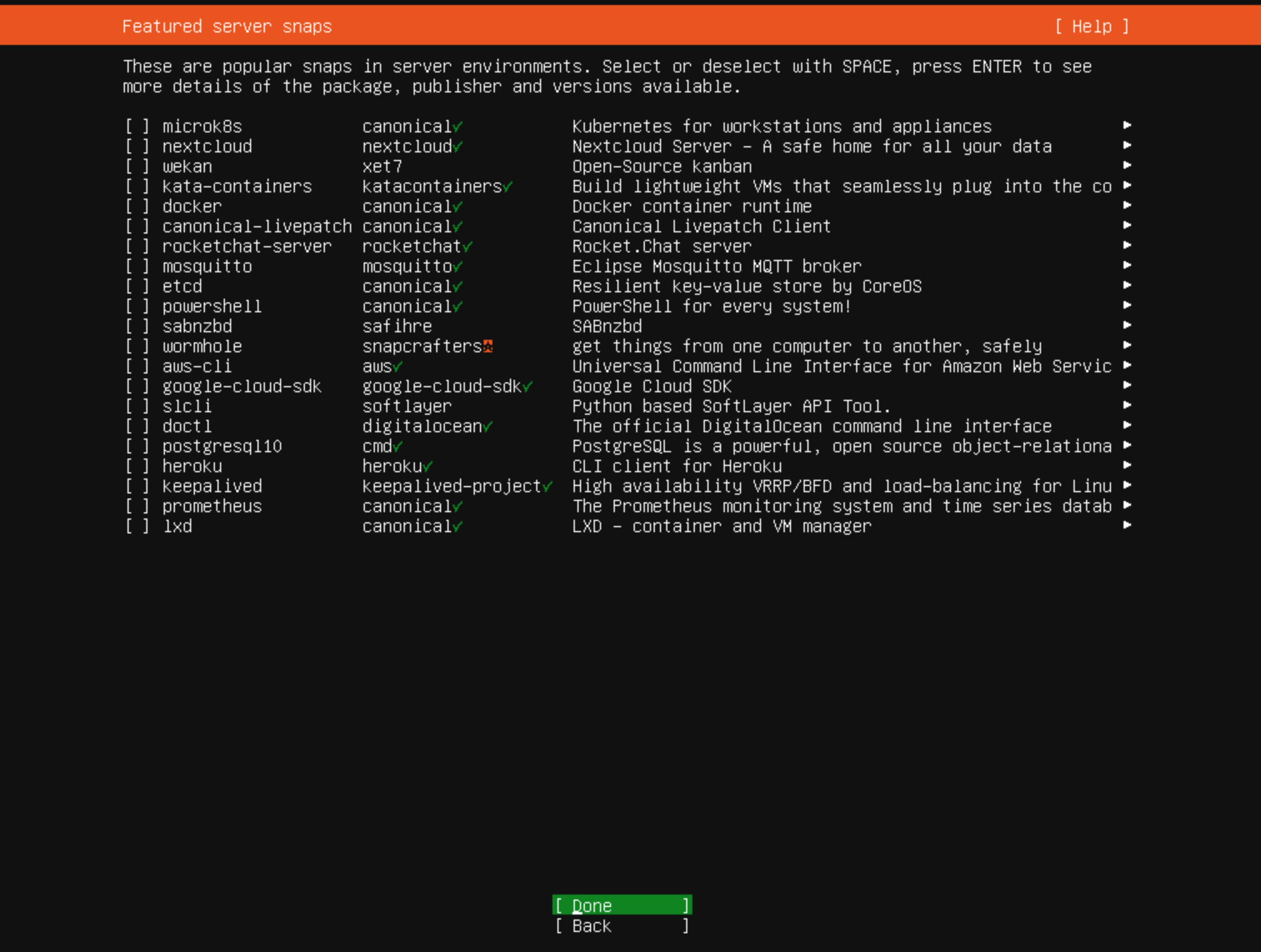Select the postgresql10 snap name
Image resolution: width=1261 pixels, height=952 pixels.
pos(222,447)
